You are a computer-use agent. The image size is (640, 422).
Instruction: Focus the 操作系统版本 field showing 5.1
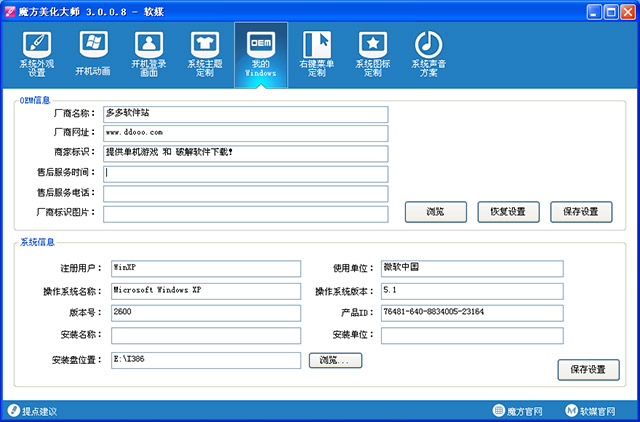472,291
